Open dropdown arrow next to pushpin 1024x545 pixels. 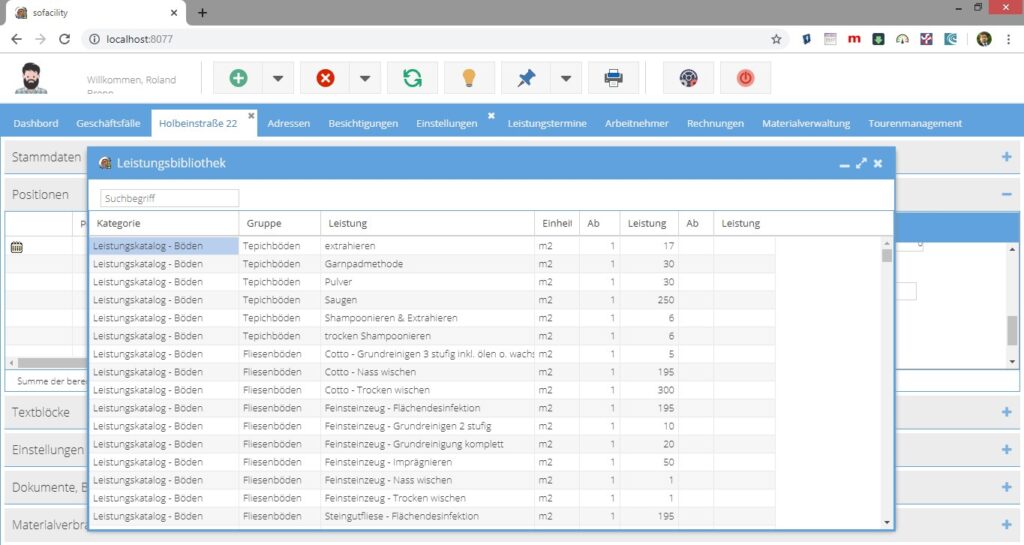tap(566, 78)
